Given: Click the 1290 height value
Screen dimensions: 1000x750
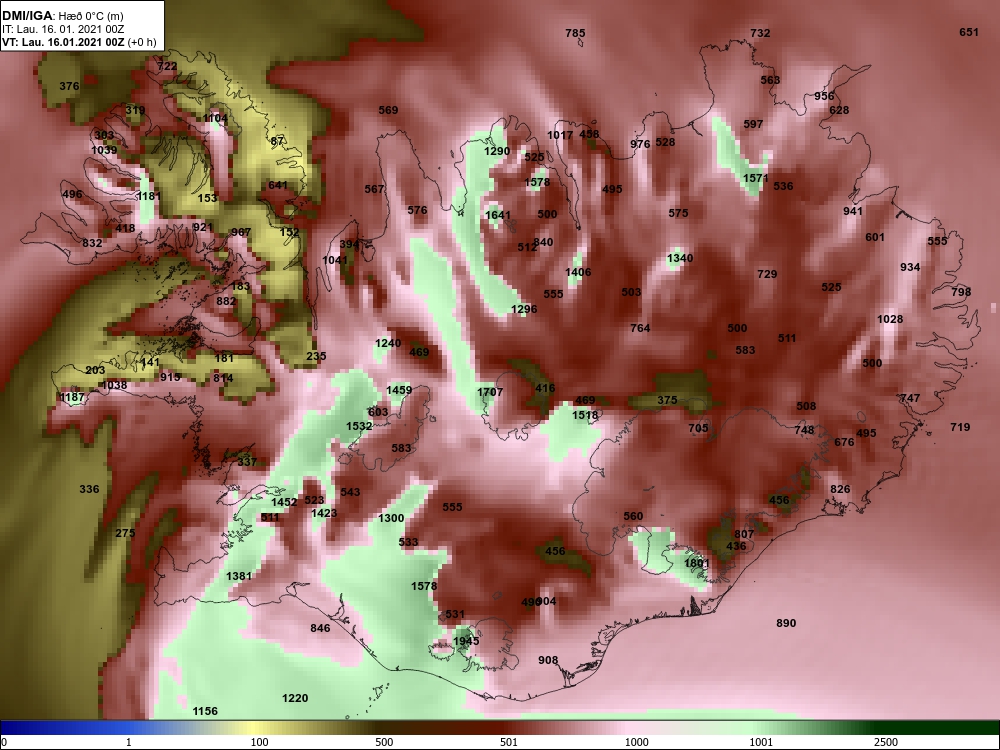Looking at the screenshot, I should 497,151.
